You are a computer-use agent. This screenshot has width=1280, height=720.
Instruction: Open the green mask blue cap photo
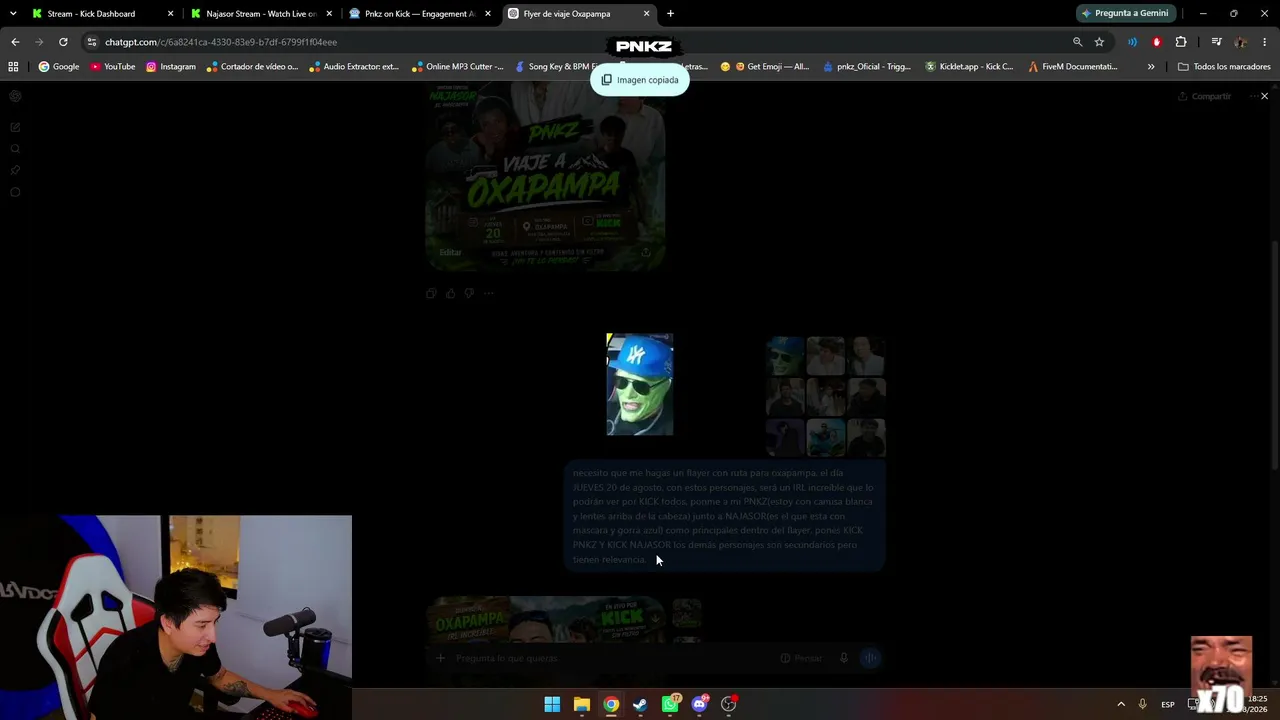[640, 385]
